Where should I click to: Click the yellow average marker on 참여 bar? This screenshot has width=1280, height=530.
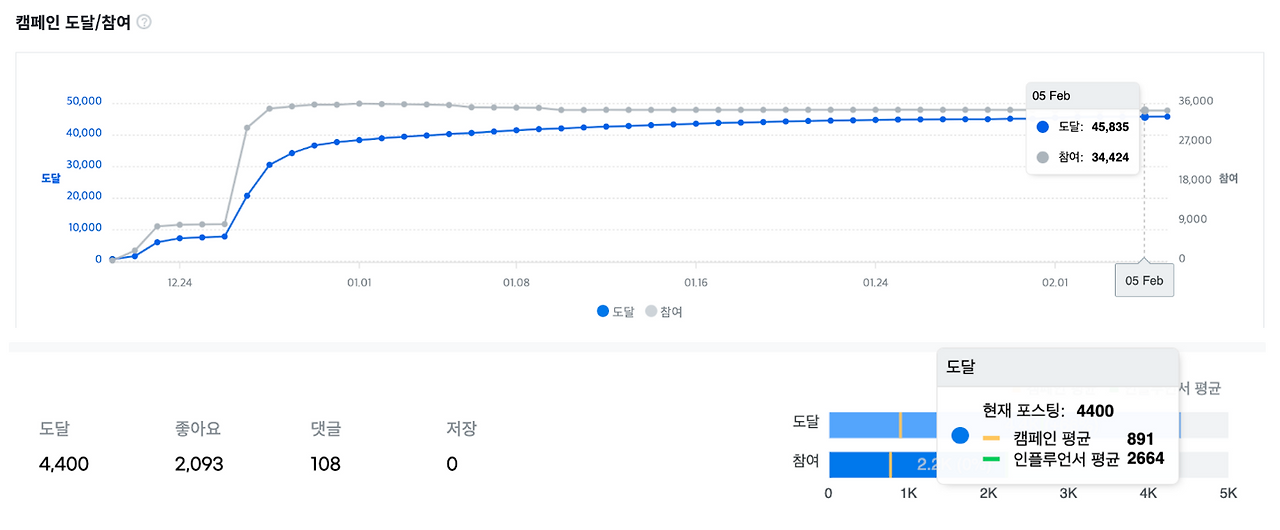[x=890, y=464]
